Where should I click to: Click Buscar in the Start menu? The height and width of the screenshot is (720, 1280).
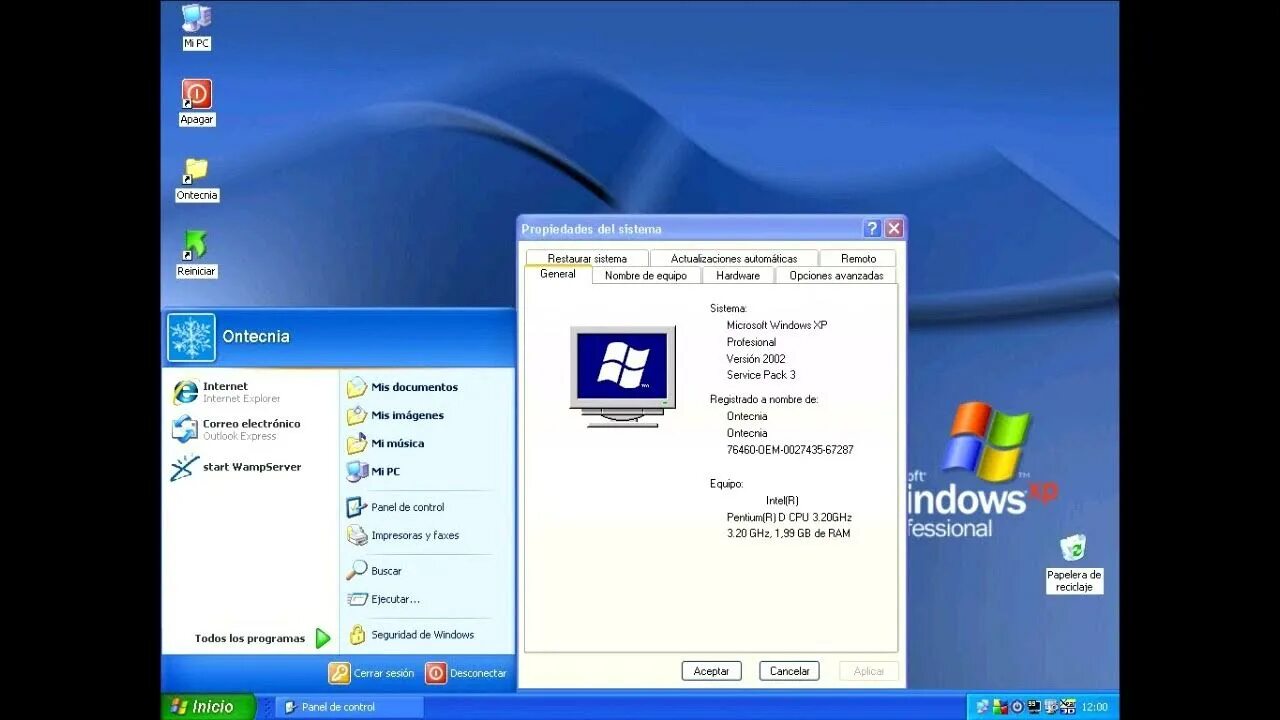tap(374, 571)
